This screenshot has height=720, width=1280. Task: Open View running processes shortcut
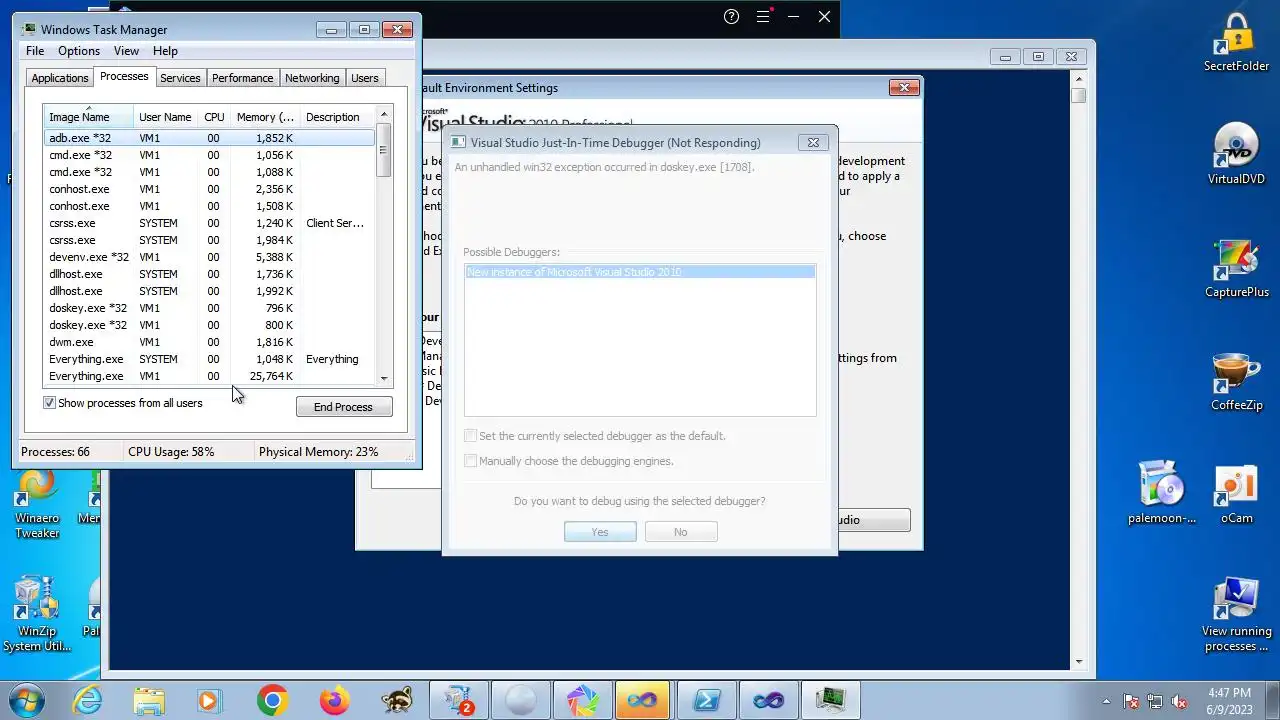click(1236, 614)
